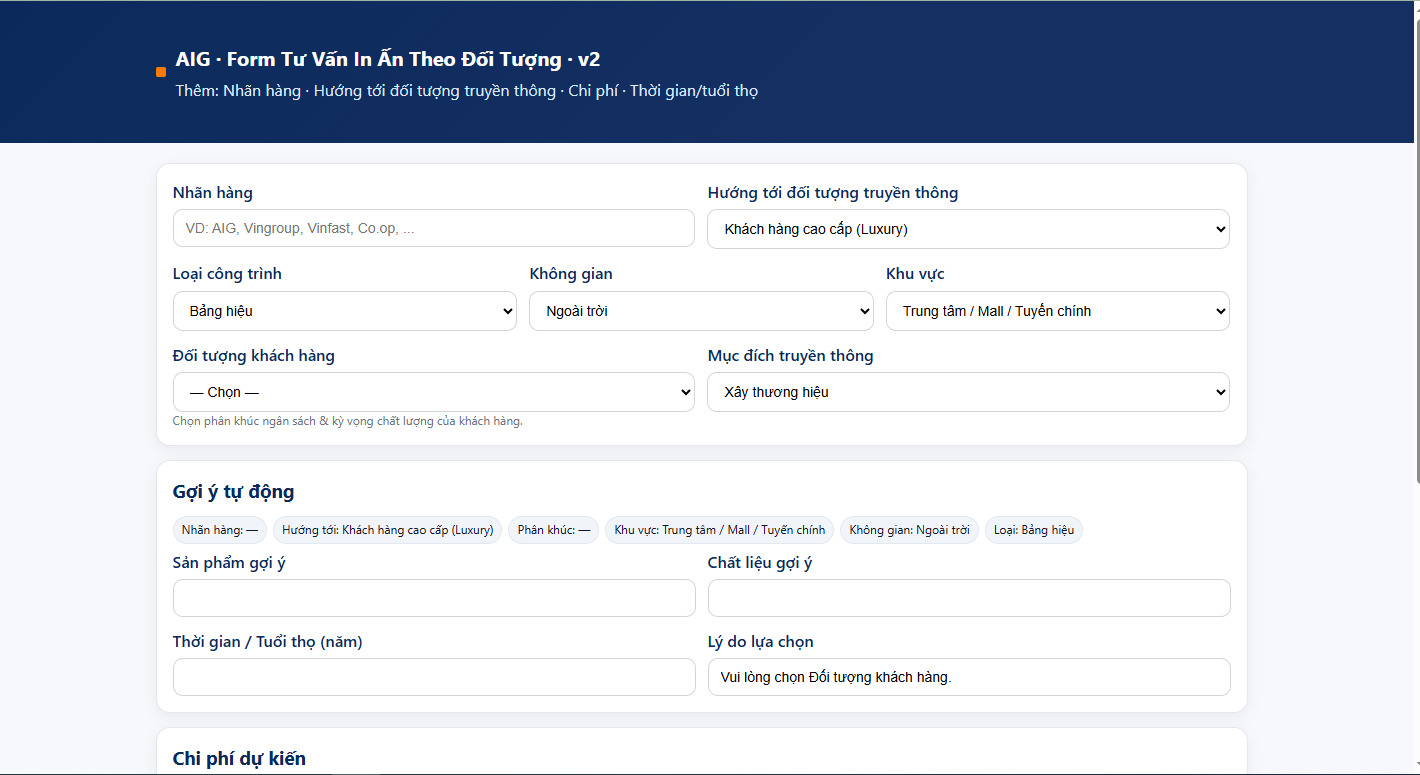Viewport: 1420px width, 775px height.
Task: Click the 'Loại: Bảng hiệu' chip
Action: (x=1033, y=530)
